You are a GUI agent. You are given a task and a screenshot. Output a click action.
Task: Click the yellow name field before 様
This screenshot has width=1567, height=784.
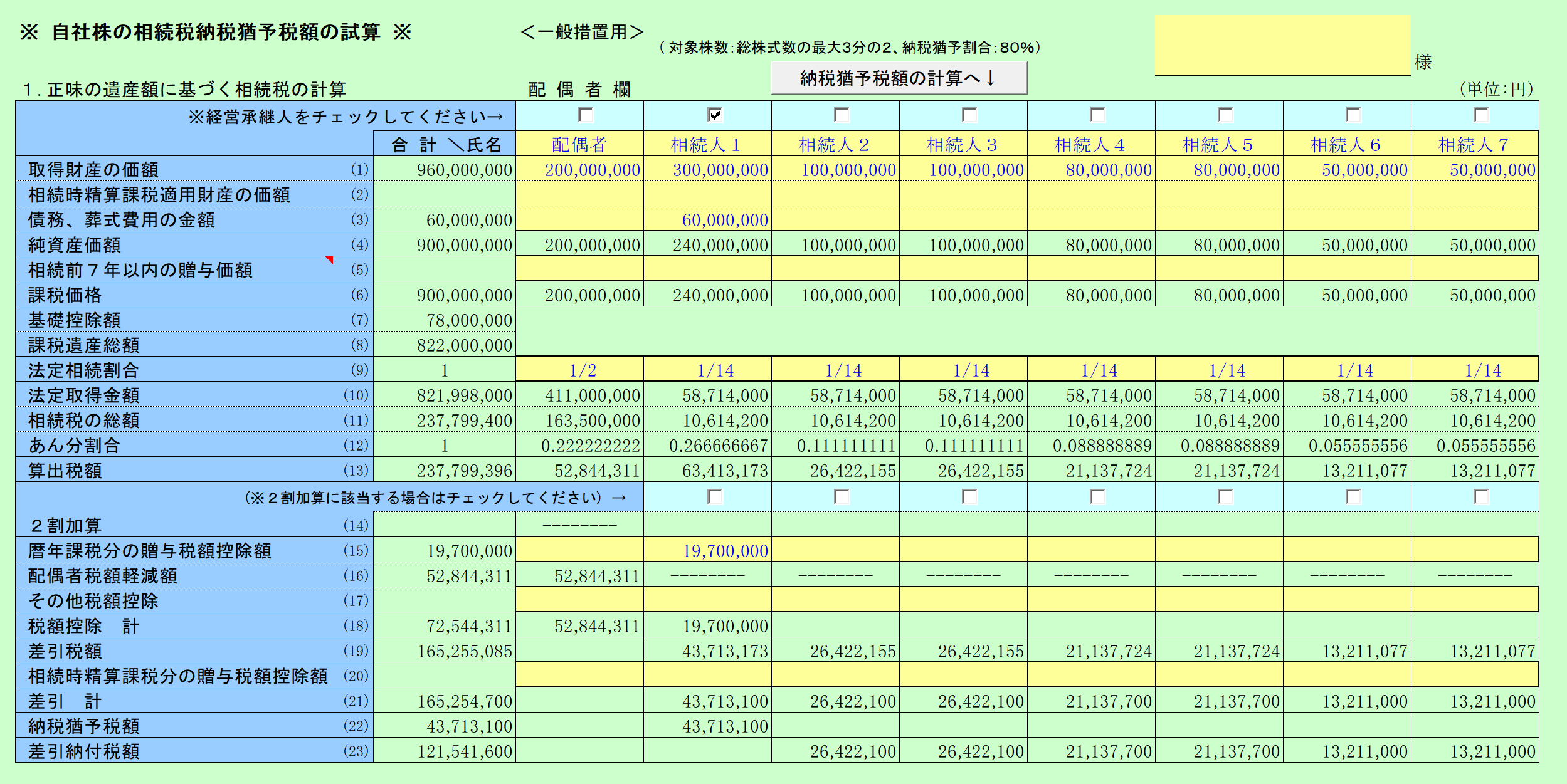click(x=1283, y=45)
